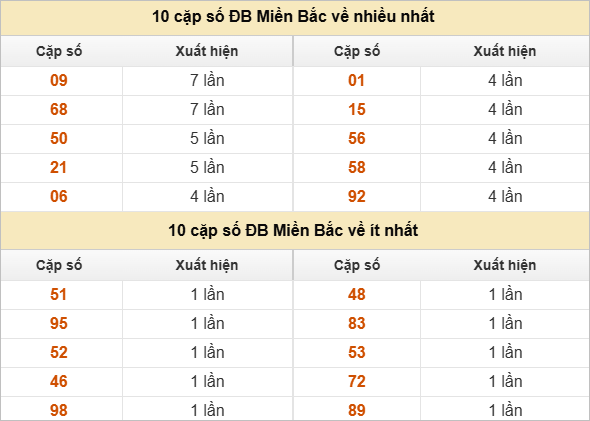This screenshot has height=421, width=590.
Task: Click the '10 cặp số ĐB Miền Bắc về ít nhất' header
Action: tap(293, 231)
